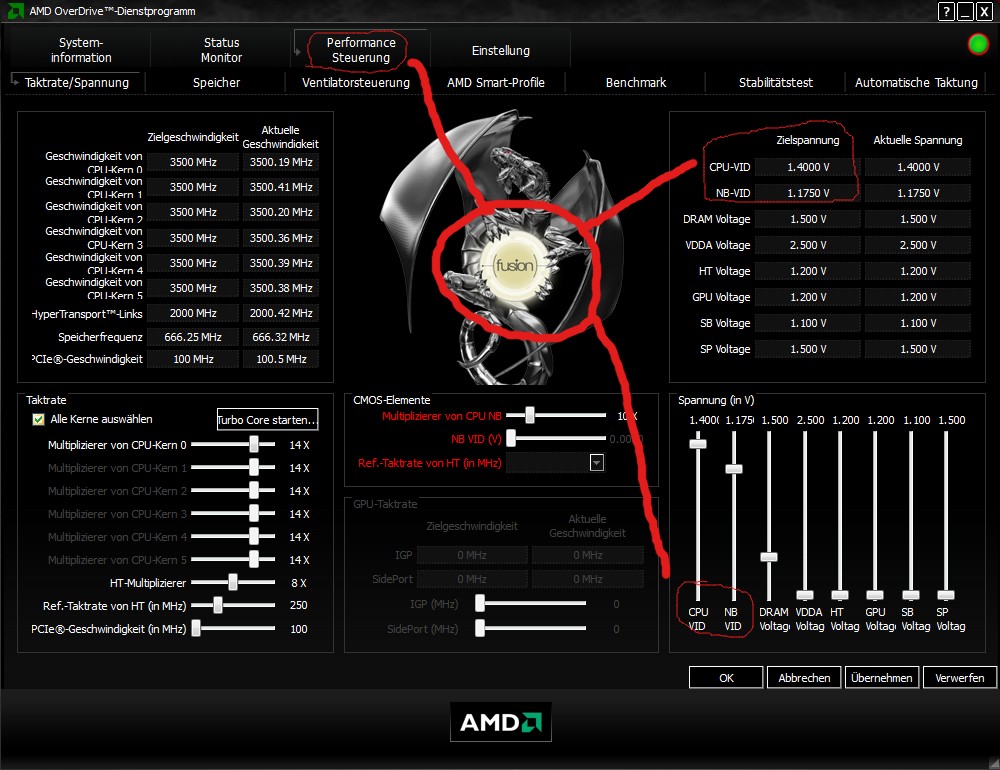Click CPU-VID Zielspannung value 1.4000 V
Image resolution: width=1000 pixels, height=770 pixels.
click(808, 167)
